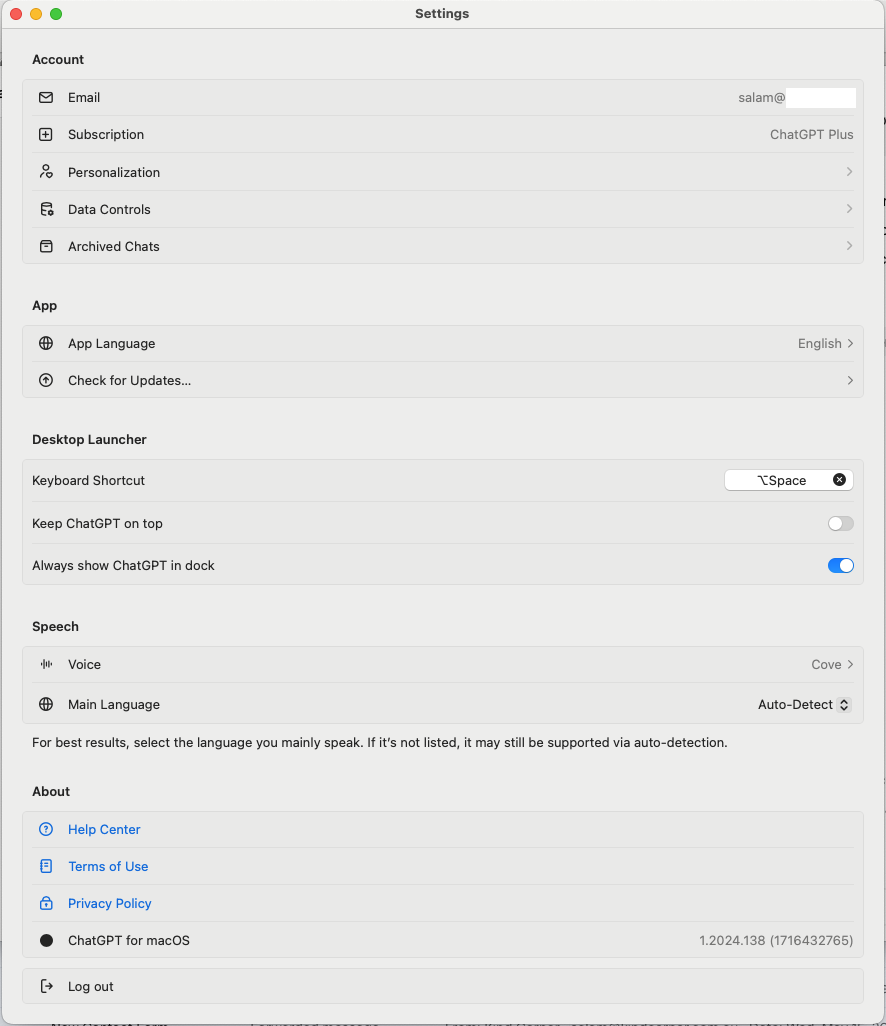The image size is (886, 1026).
Task: Click the Archived Chats box icon
Action: (x=46, y=246)
